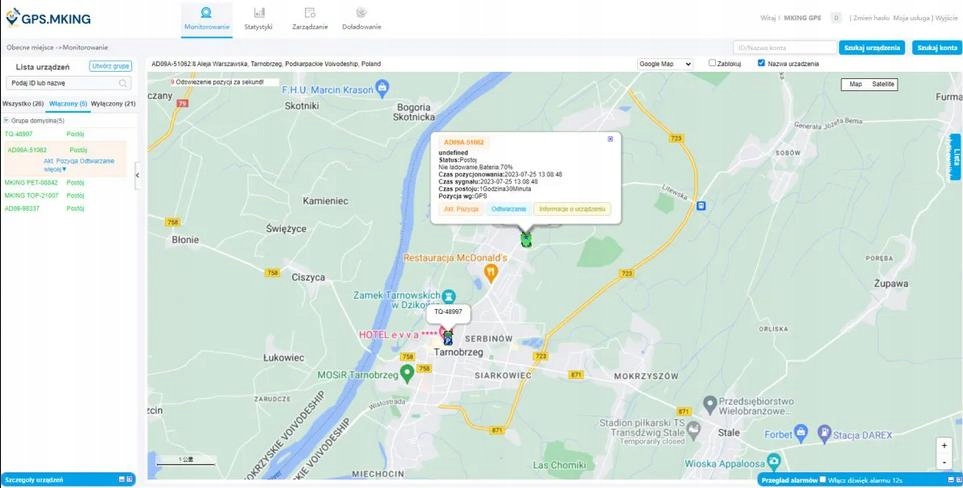Uncheck the Nazwa urządzenia checkbox
Image resolution: width=963 pixels, height=488 pixels.
tap(762, 63)
